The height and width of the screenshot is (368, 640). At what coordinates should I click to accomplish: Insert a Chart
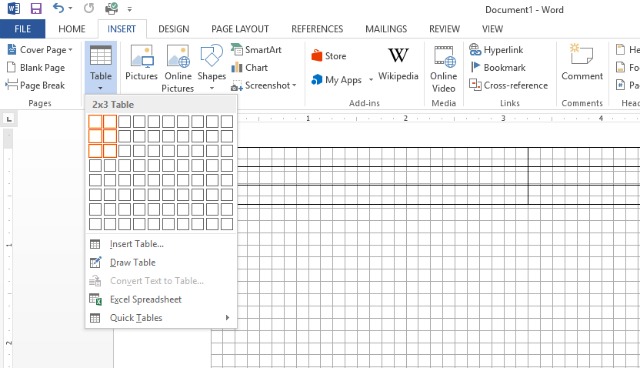249,67
